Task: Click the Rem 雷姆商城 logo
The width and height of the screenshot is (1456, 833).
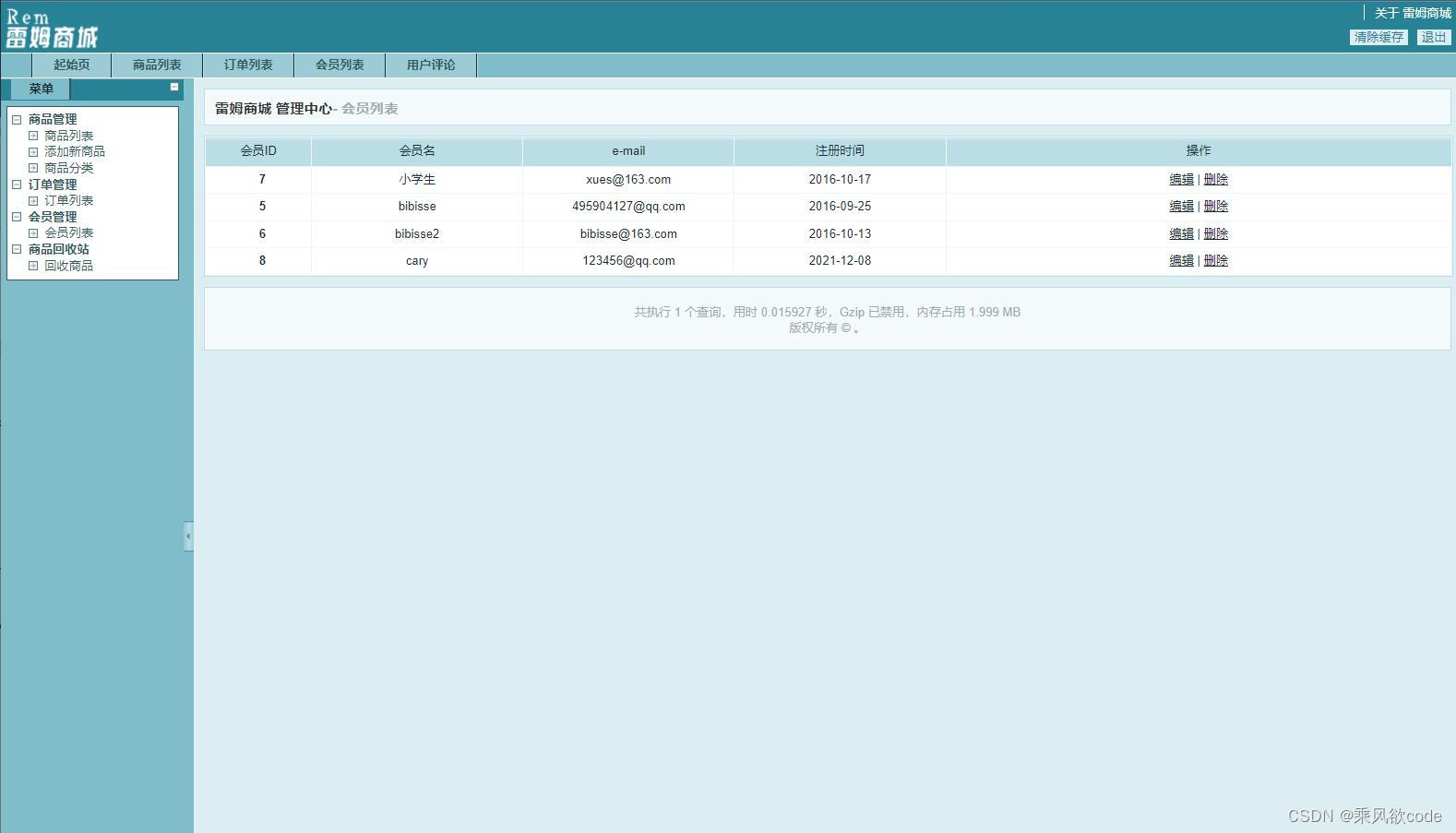Action: [x=52, y=29]
